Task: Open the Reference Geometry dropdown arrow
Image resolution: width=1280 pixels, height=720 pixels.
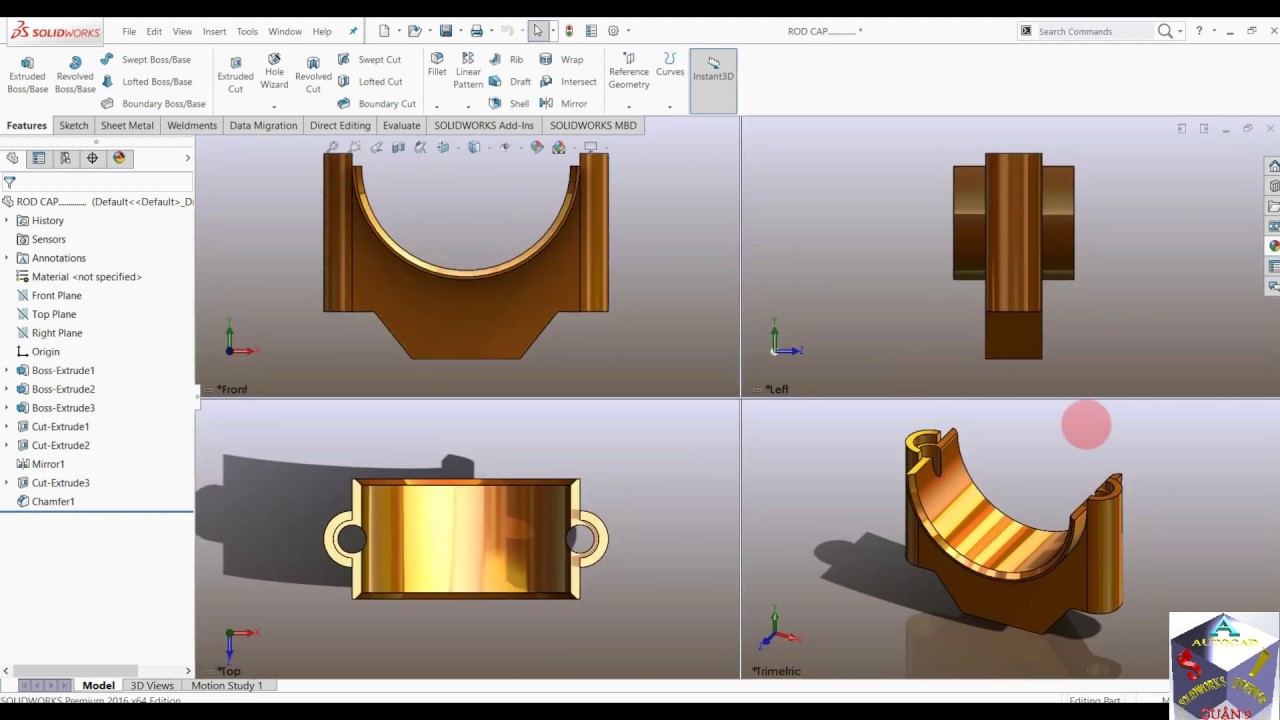Action: pos(629,106)
